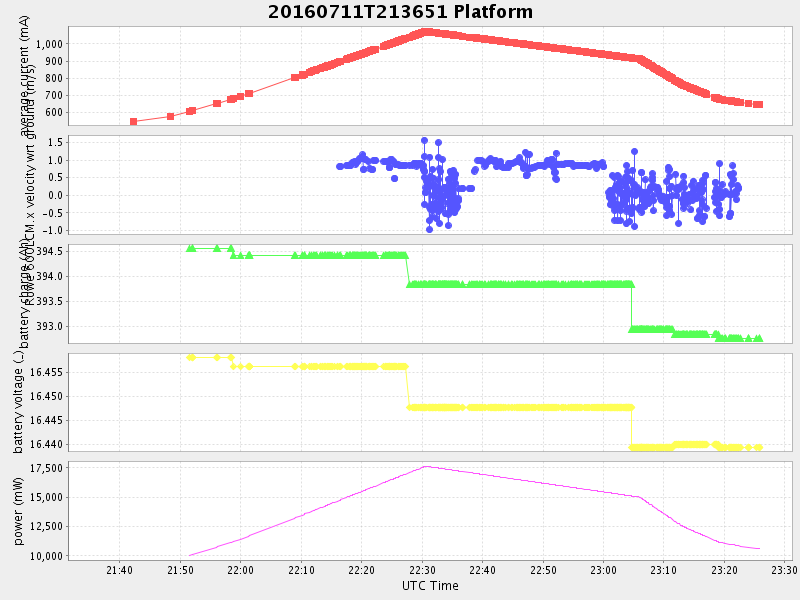
Task: Click the '17,500' power axis tick label
Action: tap(42, 468)
